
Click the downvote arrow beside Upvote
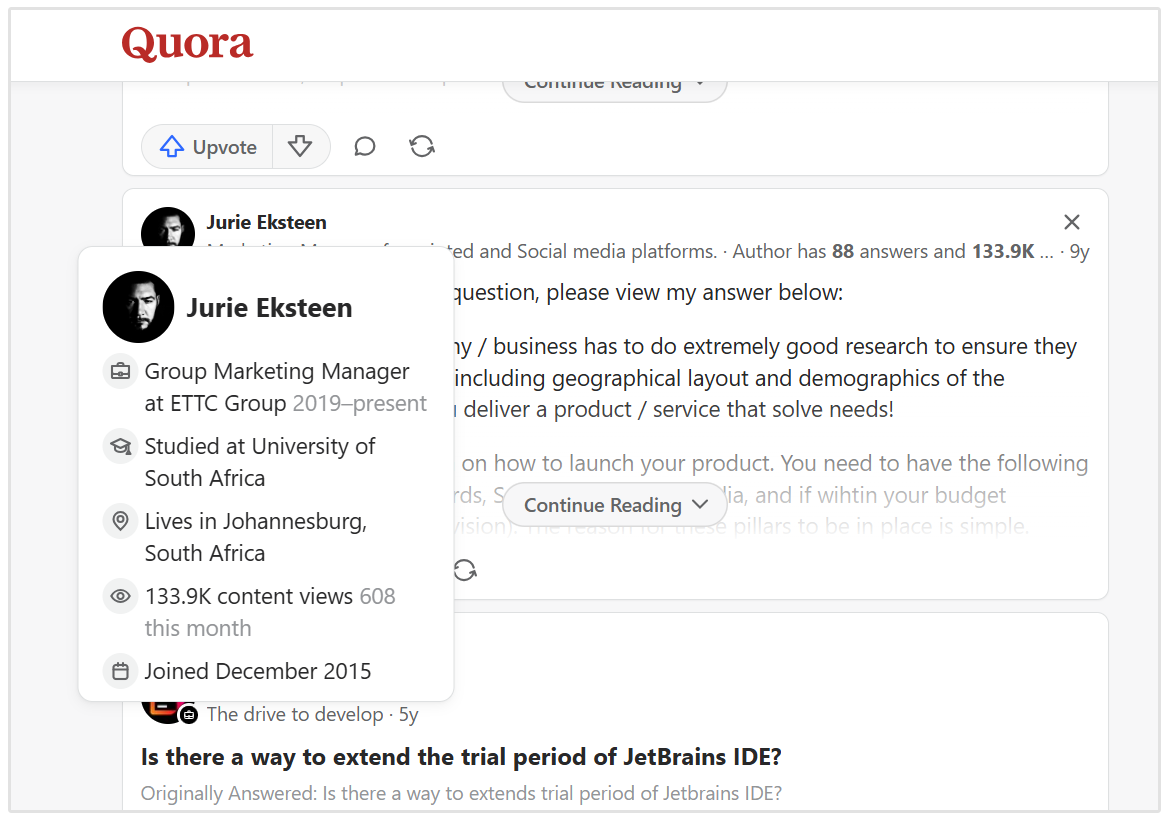(x=301, y=146)
